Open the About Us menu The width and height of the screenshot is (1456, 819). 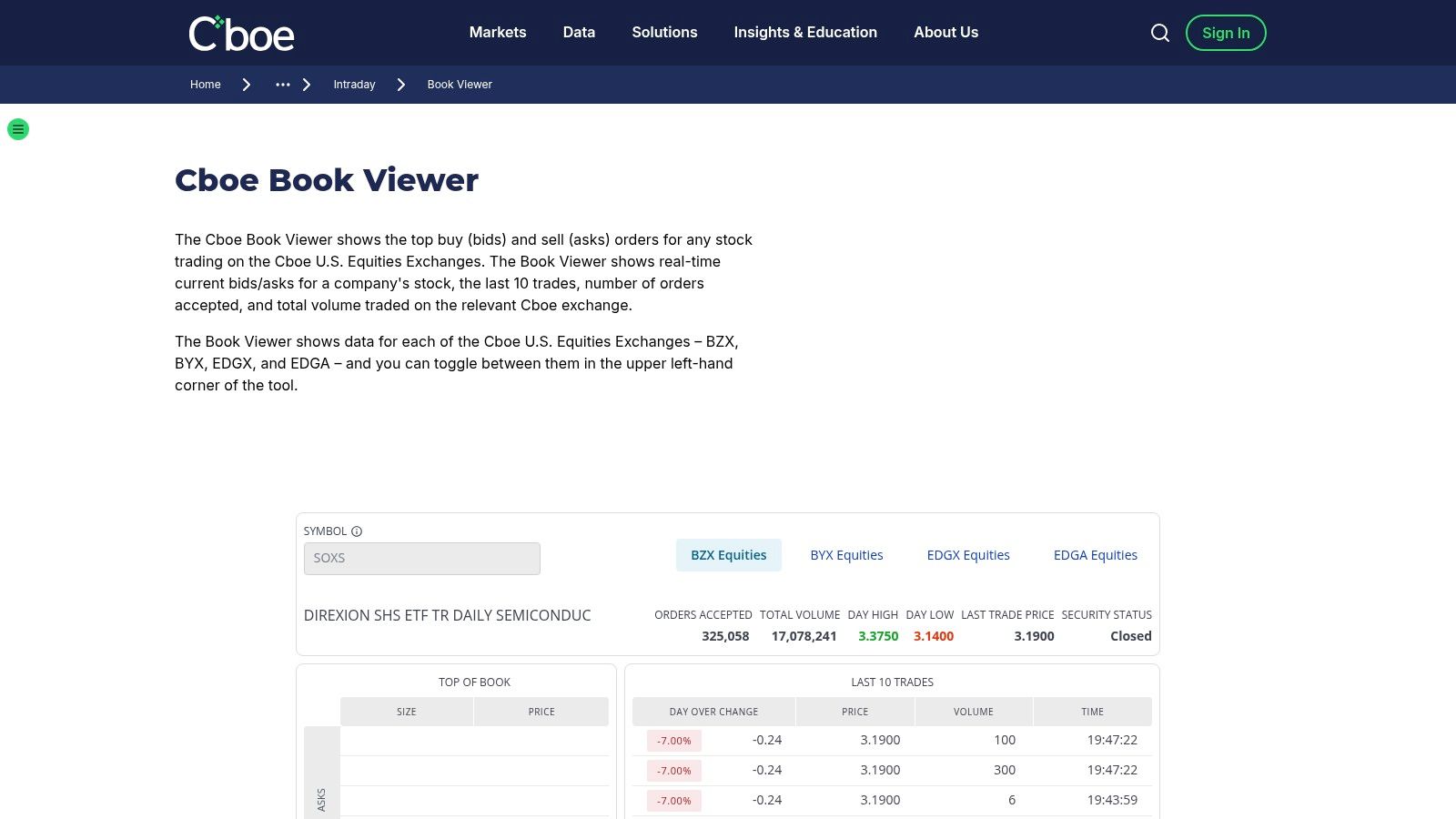click(946, 32)
